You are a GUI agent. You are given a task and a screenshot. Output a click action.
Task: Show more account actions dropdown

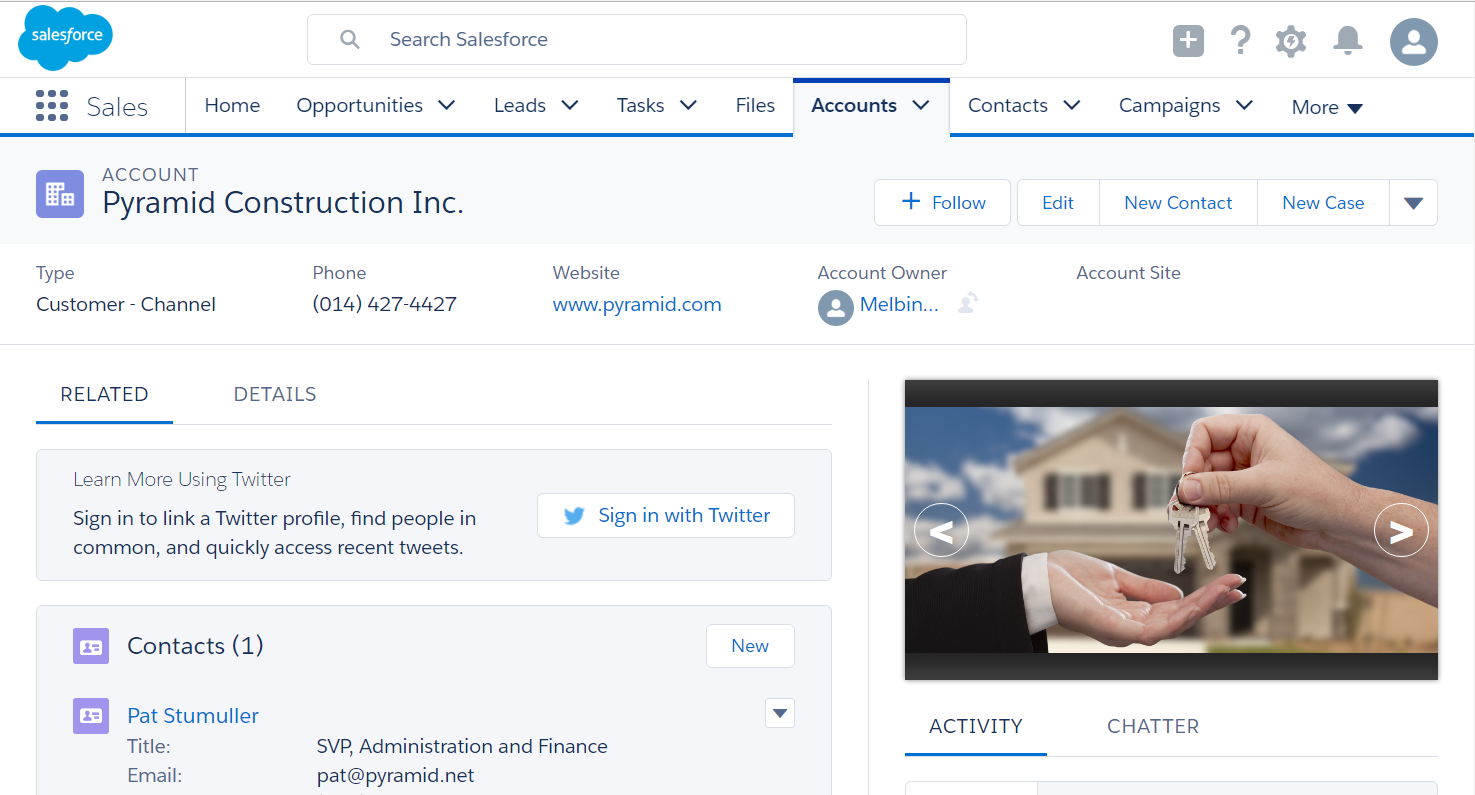(x=1413, y=203)
